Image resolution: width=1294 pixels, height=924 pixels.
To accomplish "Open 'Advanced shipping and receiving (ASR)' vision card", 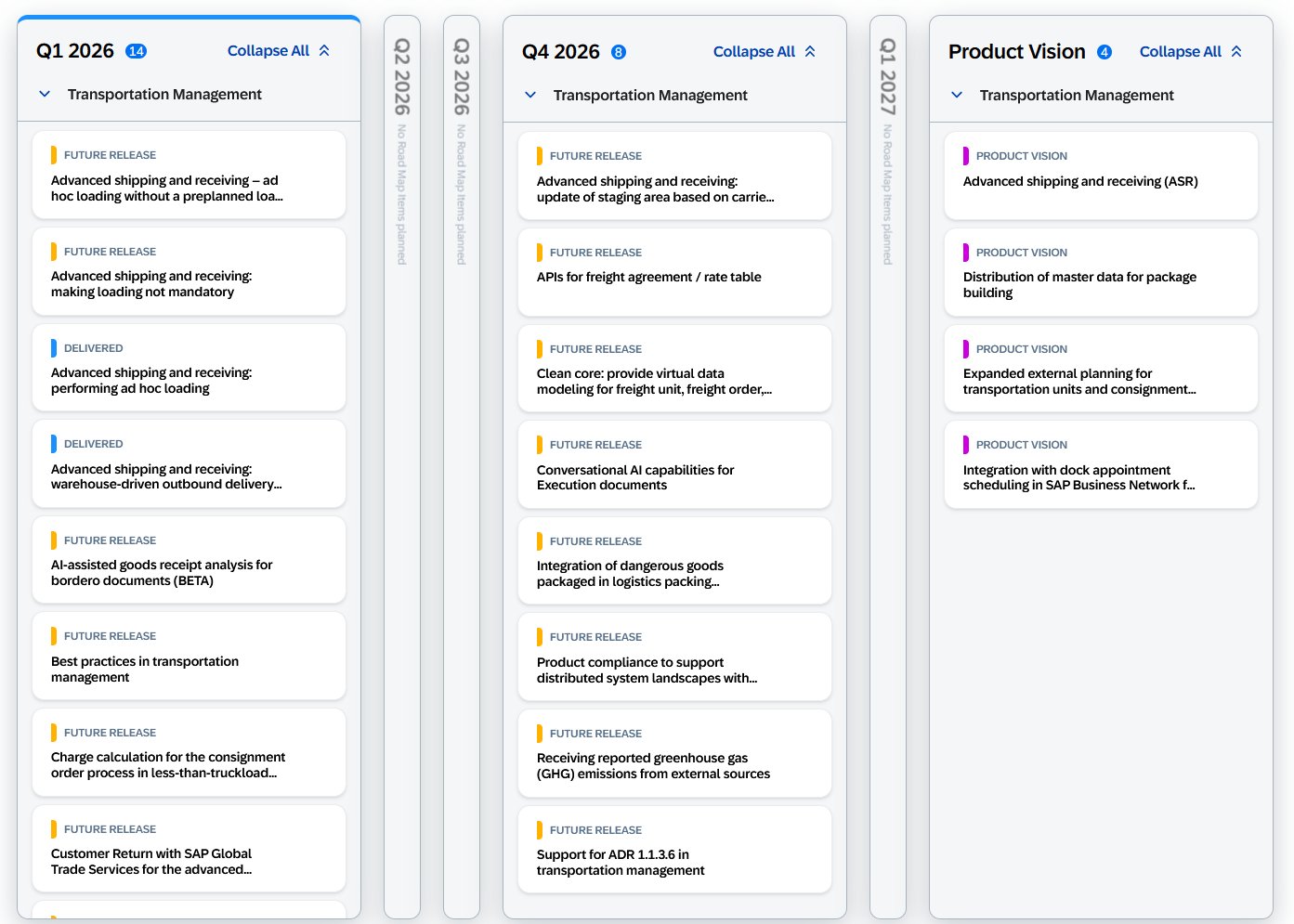I will (1101, 176).
